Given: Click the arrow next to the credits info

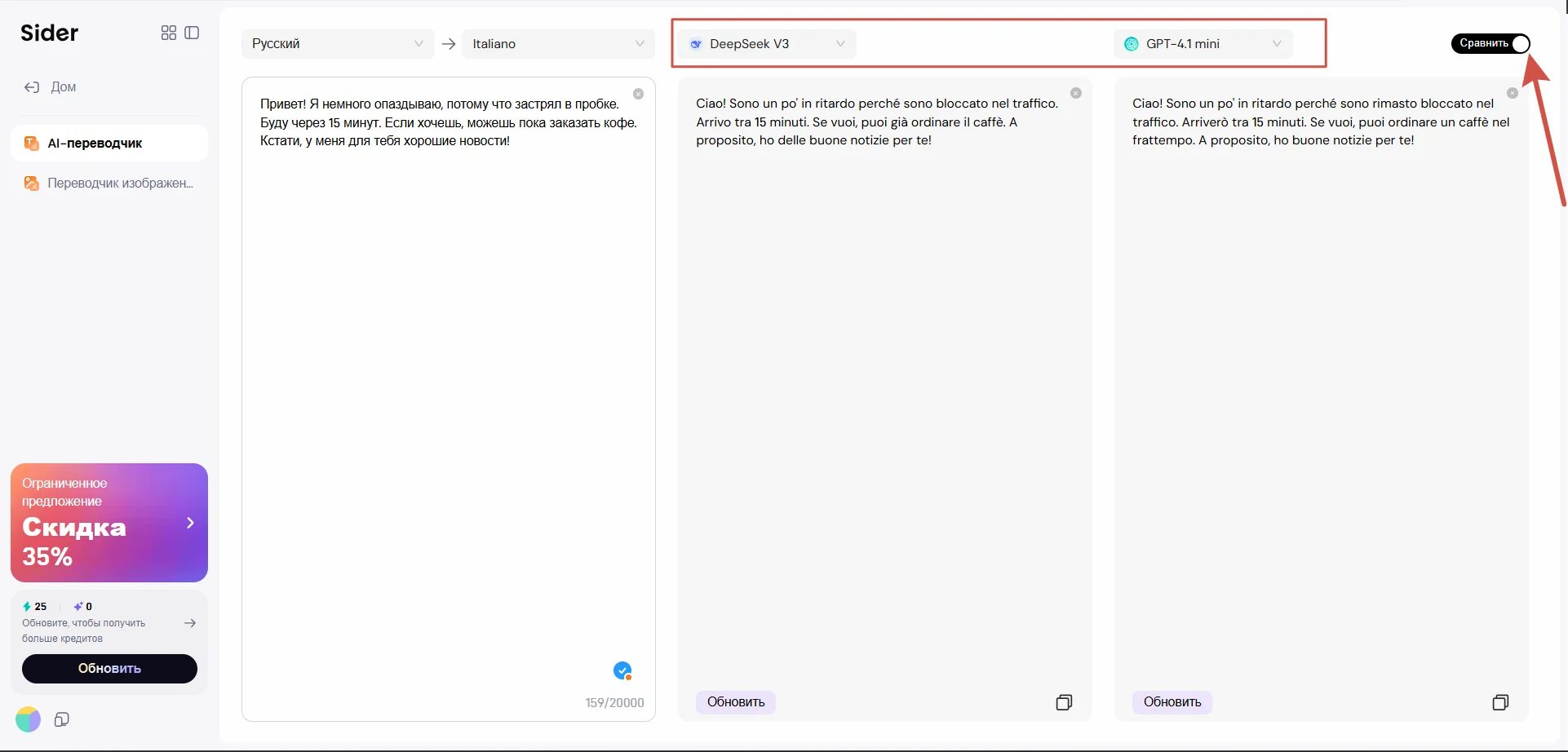Looking at the screenshot, I should [x=190, y=623].
